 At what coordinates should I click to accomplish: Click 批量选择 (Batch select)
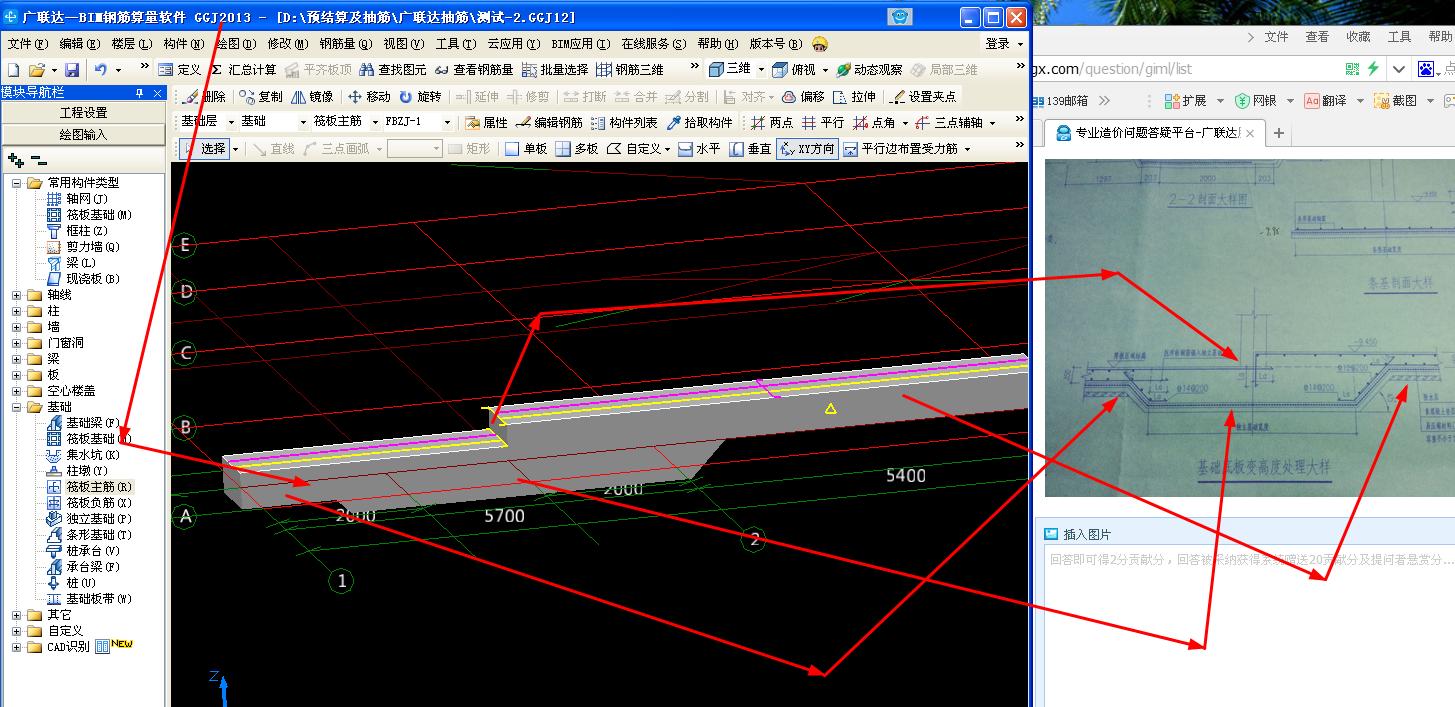point(555,70)
